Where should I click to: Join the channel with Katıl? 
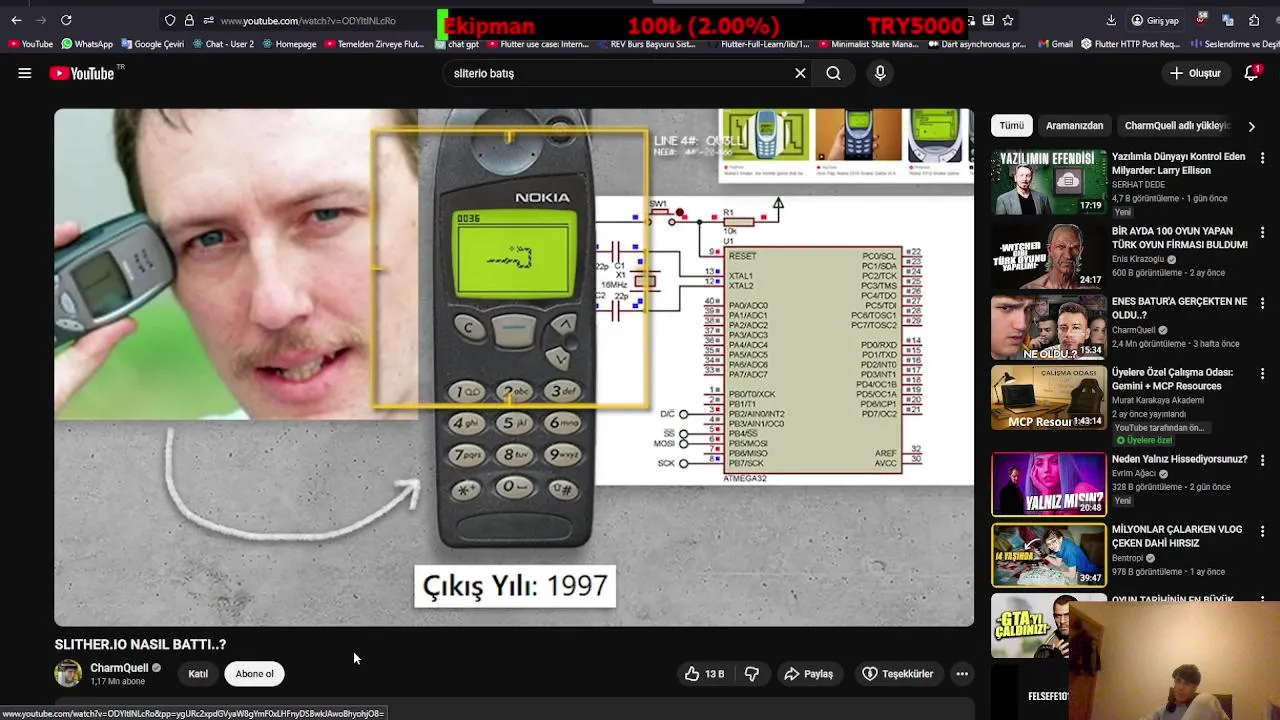(x=198, y=674)
